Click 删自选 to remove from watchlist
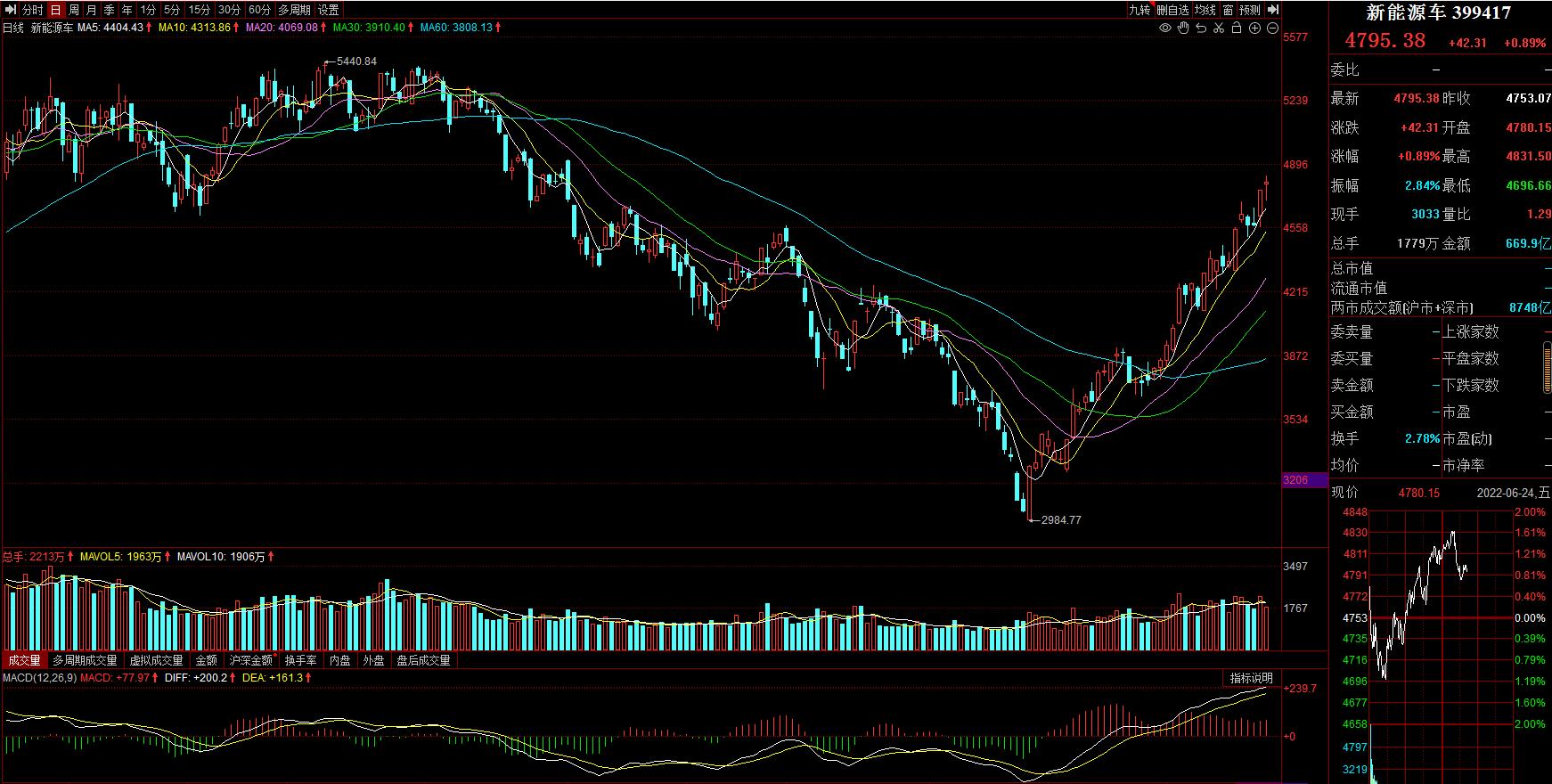Screen dimensions: 1552x784 pyautogui.click(x=1172, y=10)
